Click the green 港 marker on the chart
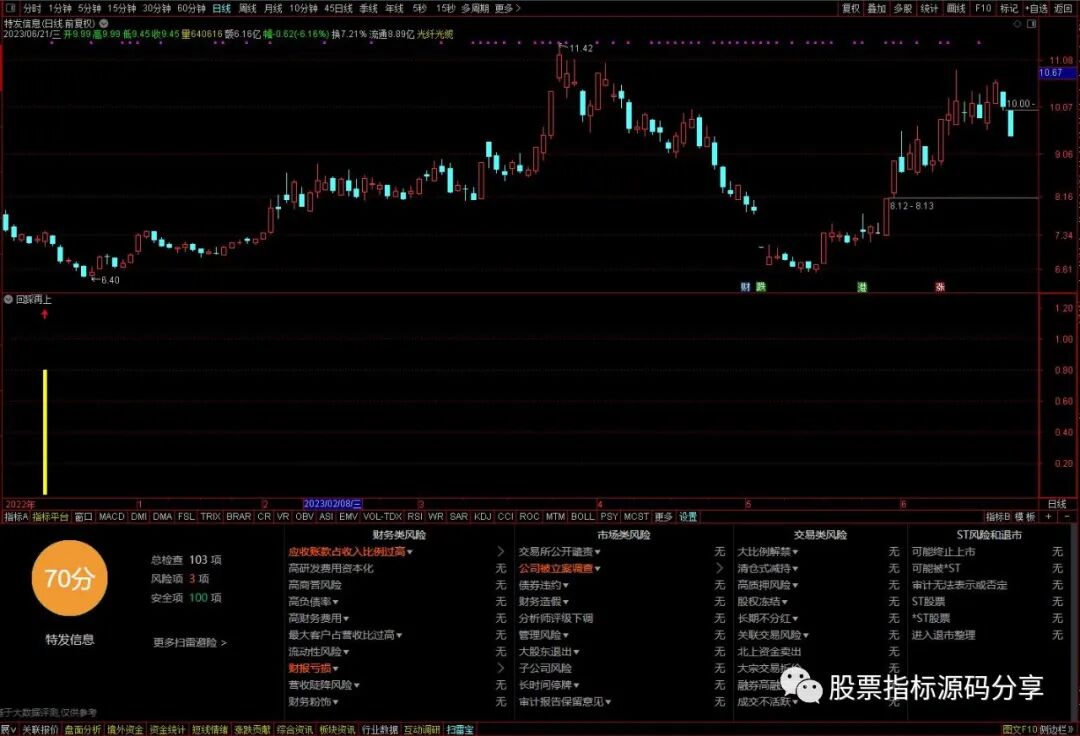This screenshot has width=1080, height=736. pyautogui.click(x=862, y=286)
